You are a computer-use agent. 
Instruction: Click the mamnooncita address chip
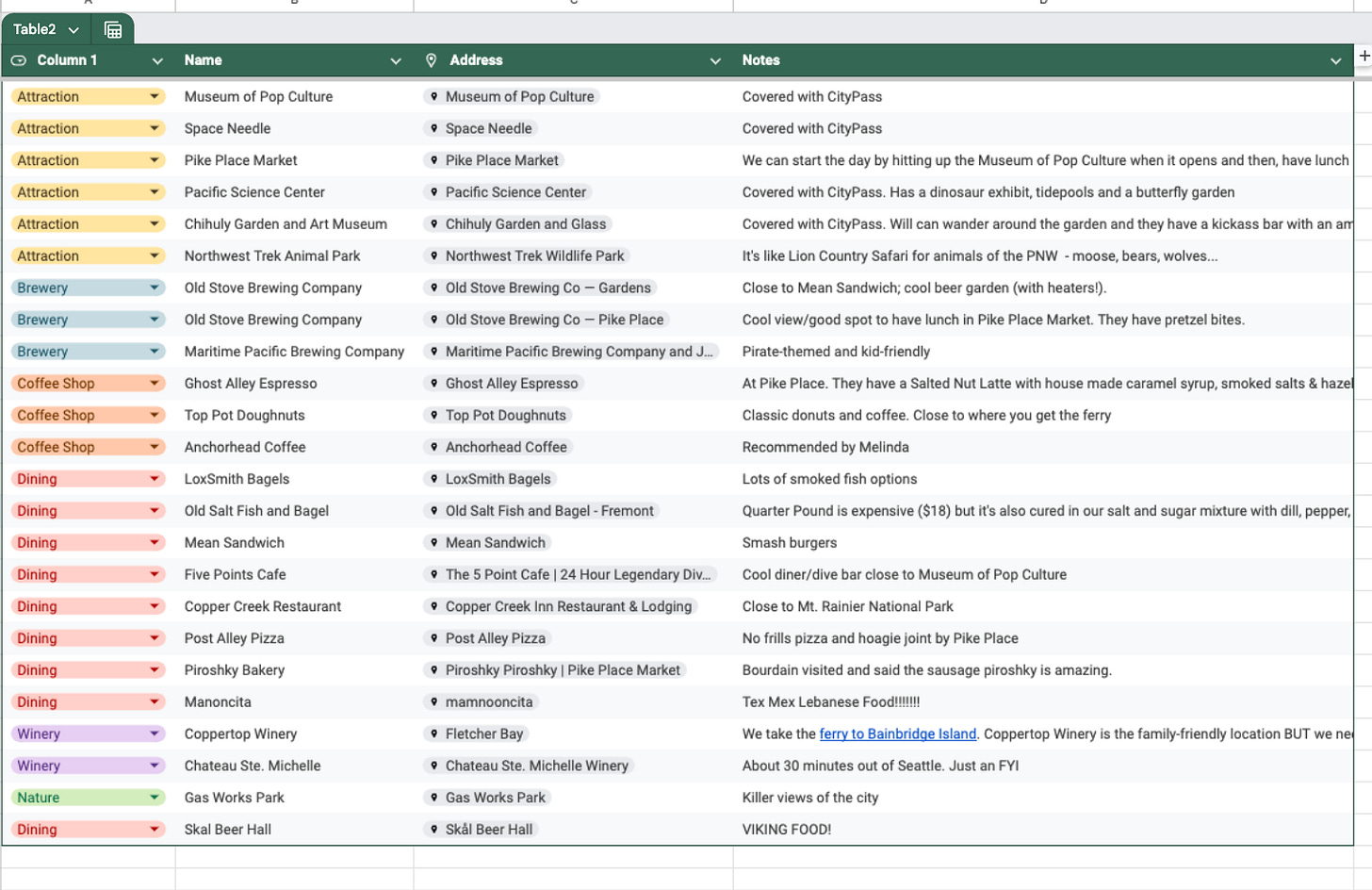tap(482, 701)
